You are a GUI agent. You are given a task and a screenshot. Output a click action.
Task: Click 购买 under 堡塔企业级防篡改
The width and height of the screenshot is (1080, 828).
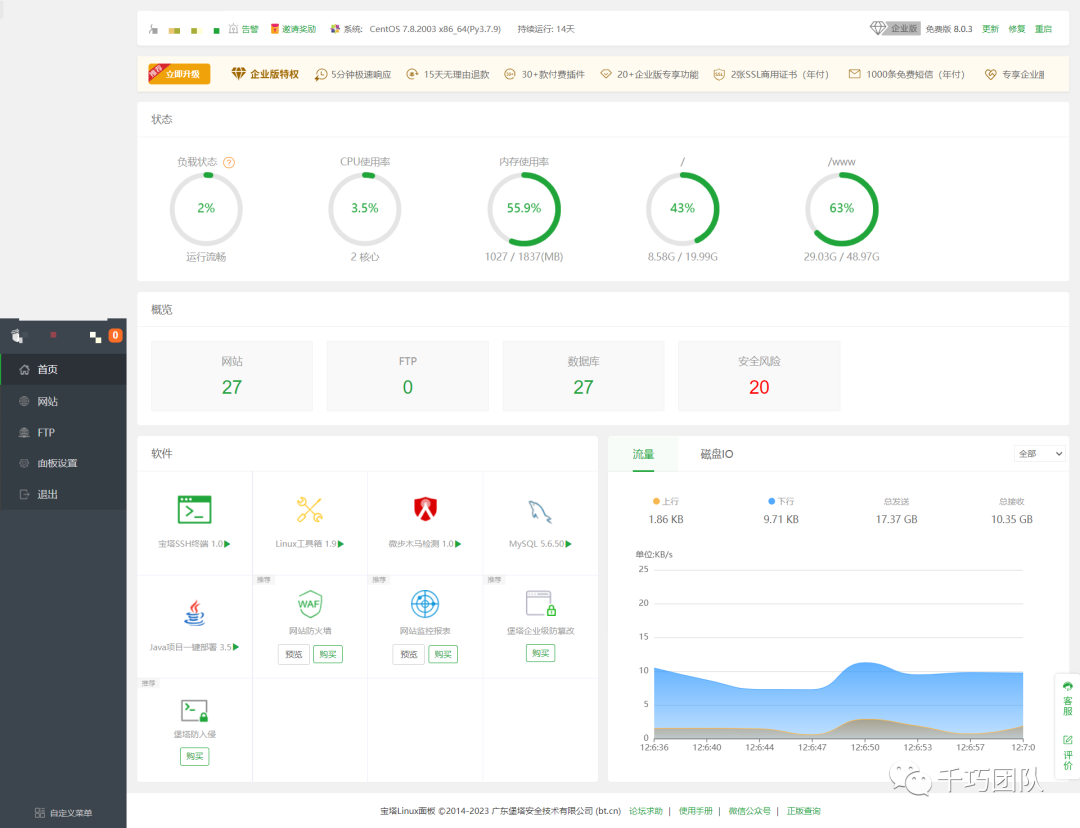541,653
